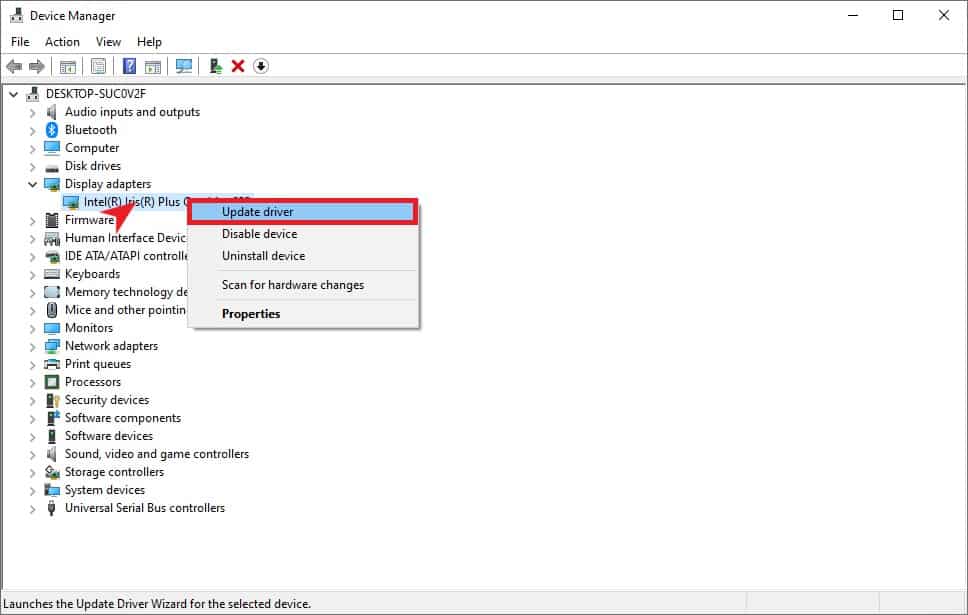This screenshot has height=615, width=968.
Task: Expand the Sound, video and game controllers branch
Action: pos(32,454)
